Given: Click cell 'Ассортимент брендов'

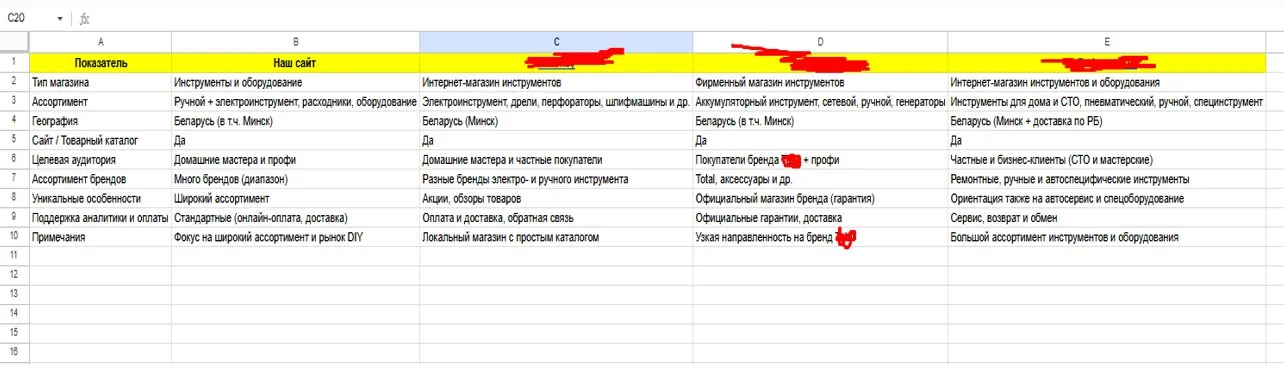Looking at the screenshot, I should tap(100, 179).
